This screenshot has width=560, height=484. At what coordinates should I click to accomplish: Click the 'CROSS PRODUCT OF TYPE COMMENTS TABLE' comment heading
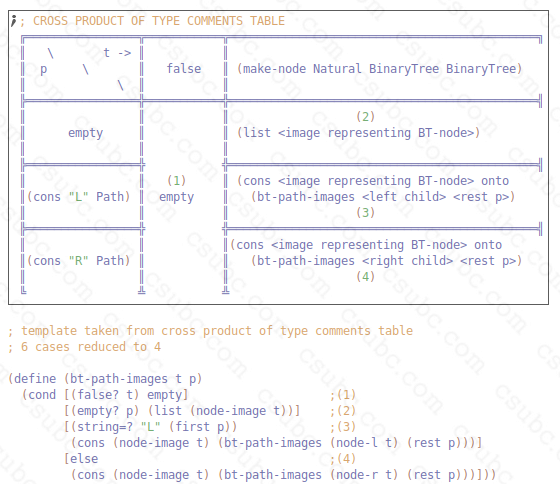tap(159, 21)
